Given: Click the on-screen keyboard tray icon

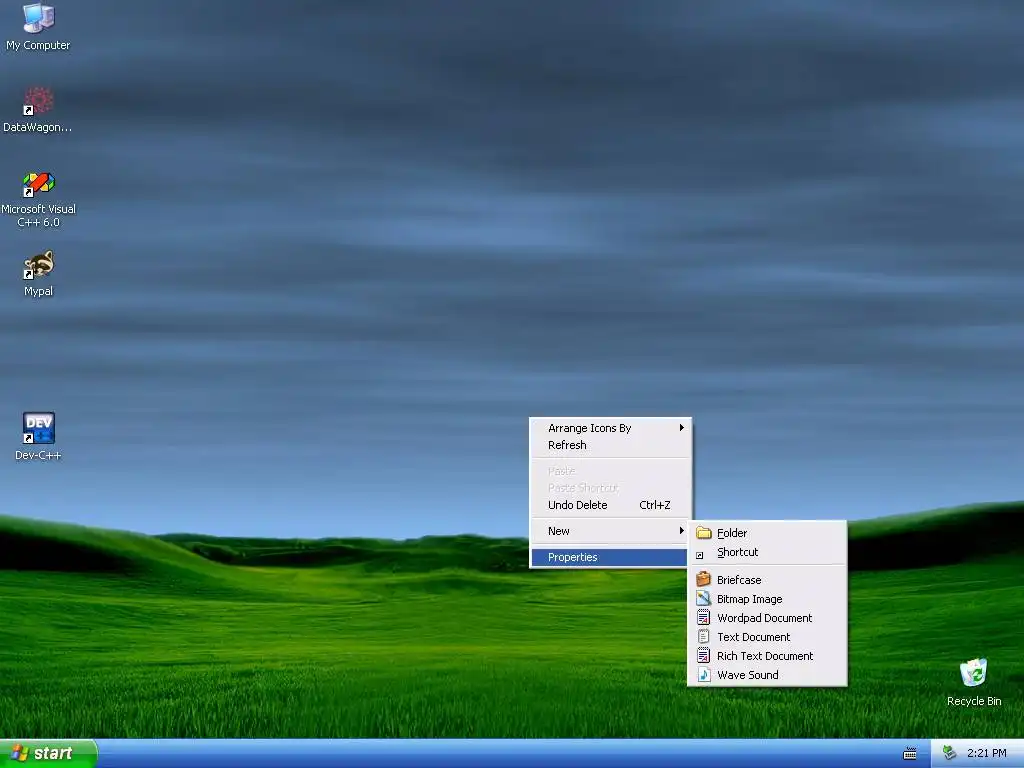Looking at the screenshot, I should (x=910, y=754).
